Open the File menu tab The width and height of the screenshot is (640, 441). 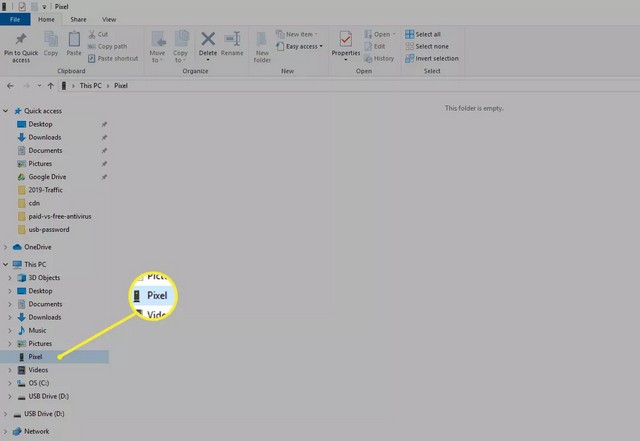click(15, 19)
